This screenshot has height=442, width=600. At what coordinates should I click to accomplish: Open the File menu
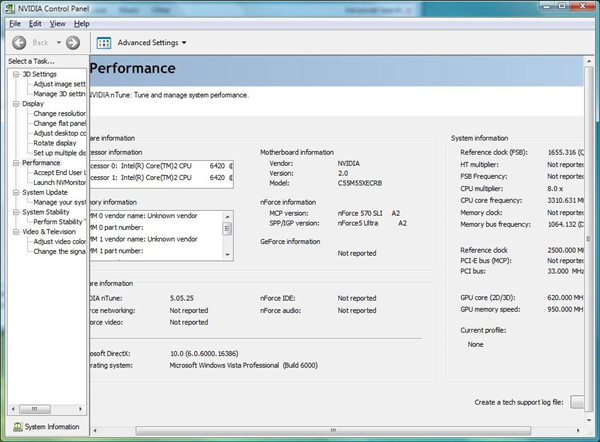coord(15,23)
